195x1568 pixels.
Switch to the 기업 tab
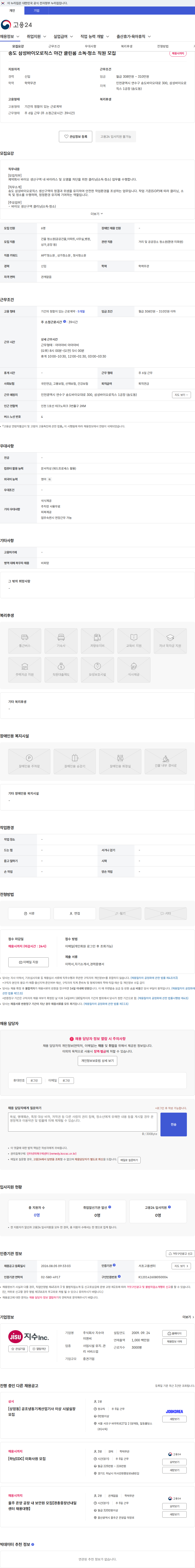pyautogui.click(x=37, y=10)
